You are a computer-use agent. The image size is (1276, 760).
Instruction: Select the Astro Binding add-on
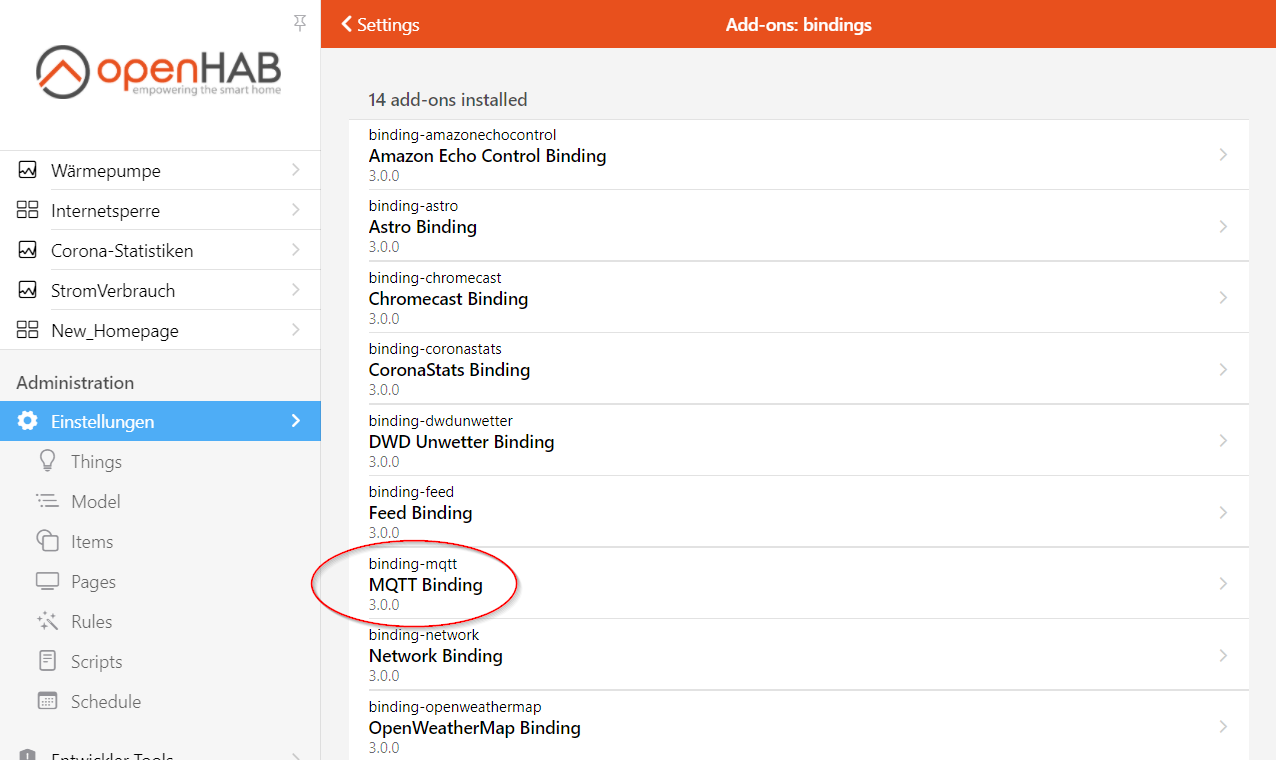click(423, 227)
